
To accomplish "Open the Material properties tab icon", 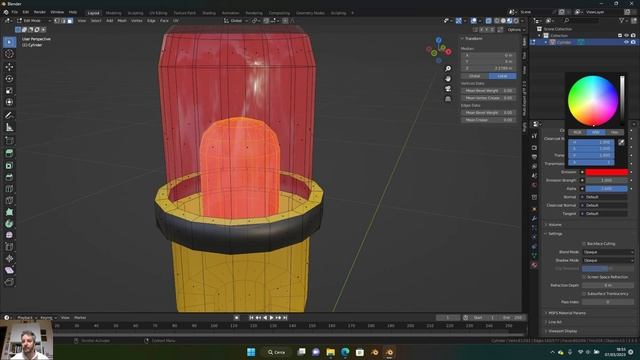I will [x=534, y=265].
